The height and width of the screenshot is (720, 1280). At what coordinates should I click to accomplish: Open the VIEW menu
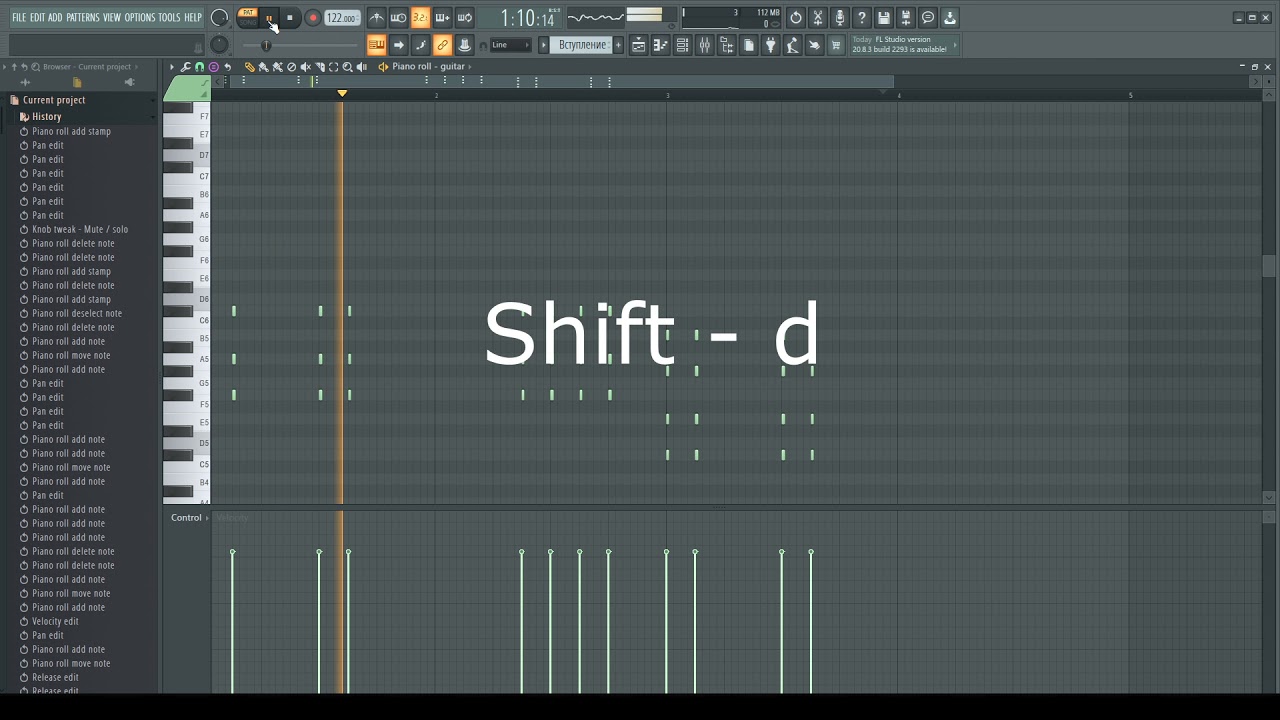coord(112,17)
